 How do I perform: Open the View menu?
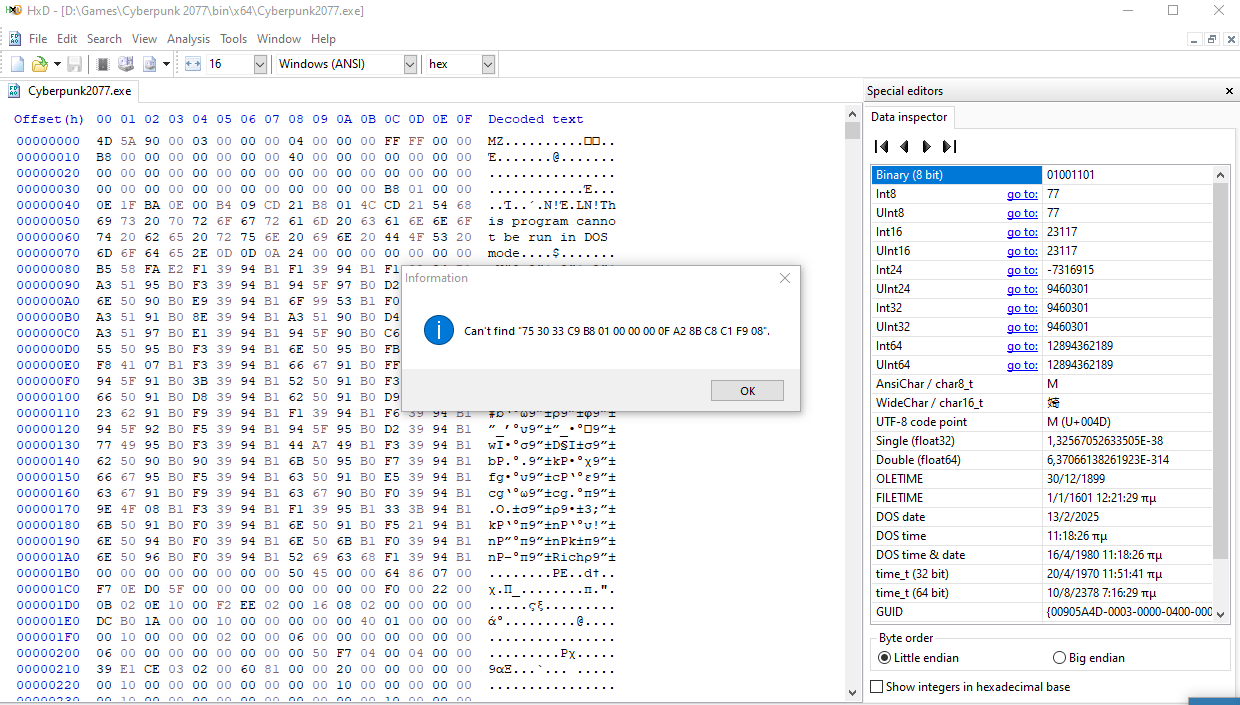click(144, 39)
